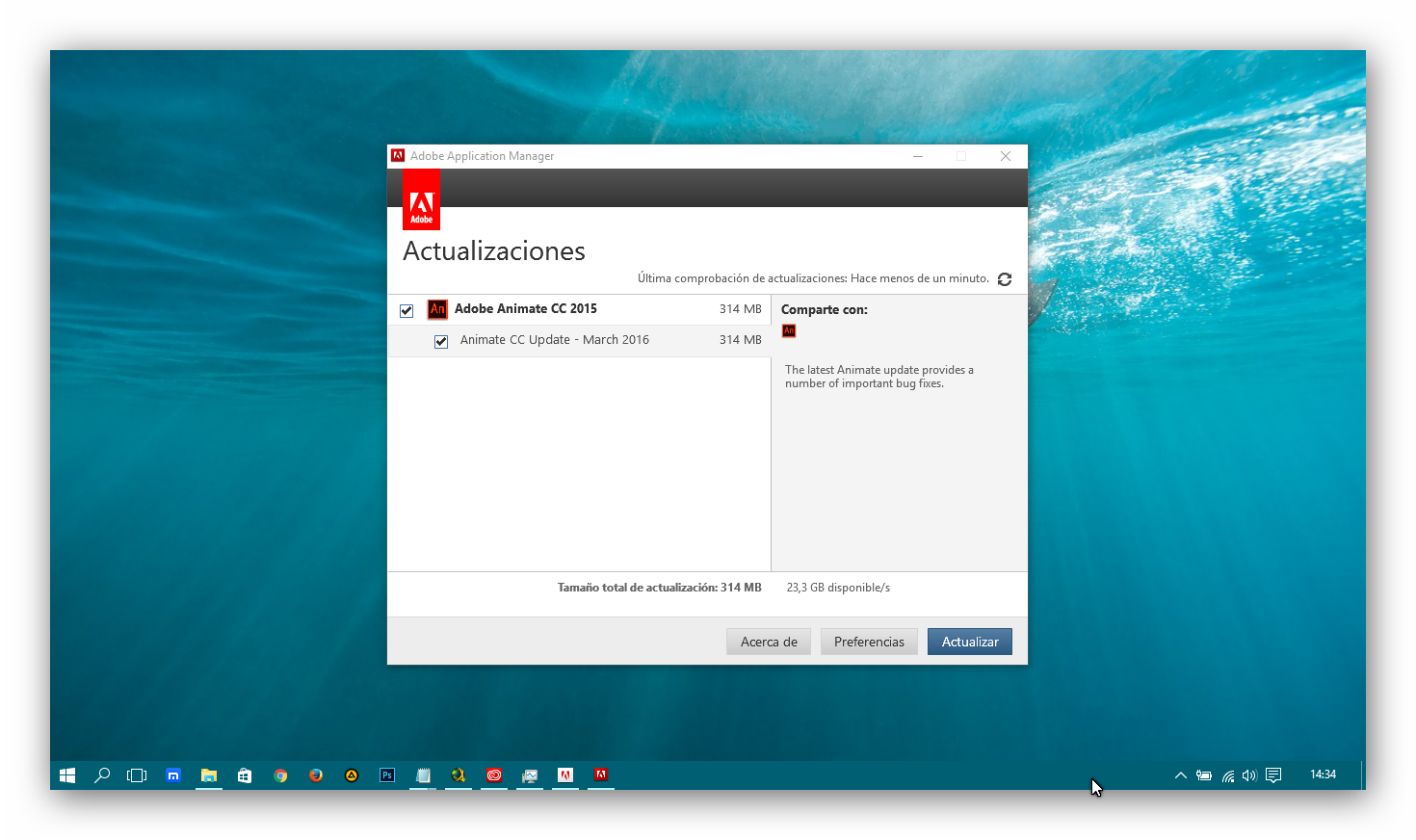Screen dimensions: 1416x840
Task: Click 'Tamaño total de actualización: 314 MB' text
Action: pos(660,588)
